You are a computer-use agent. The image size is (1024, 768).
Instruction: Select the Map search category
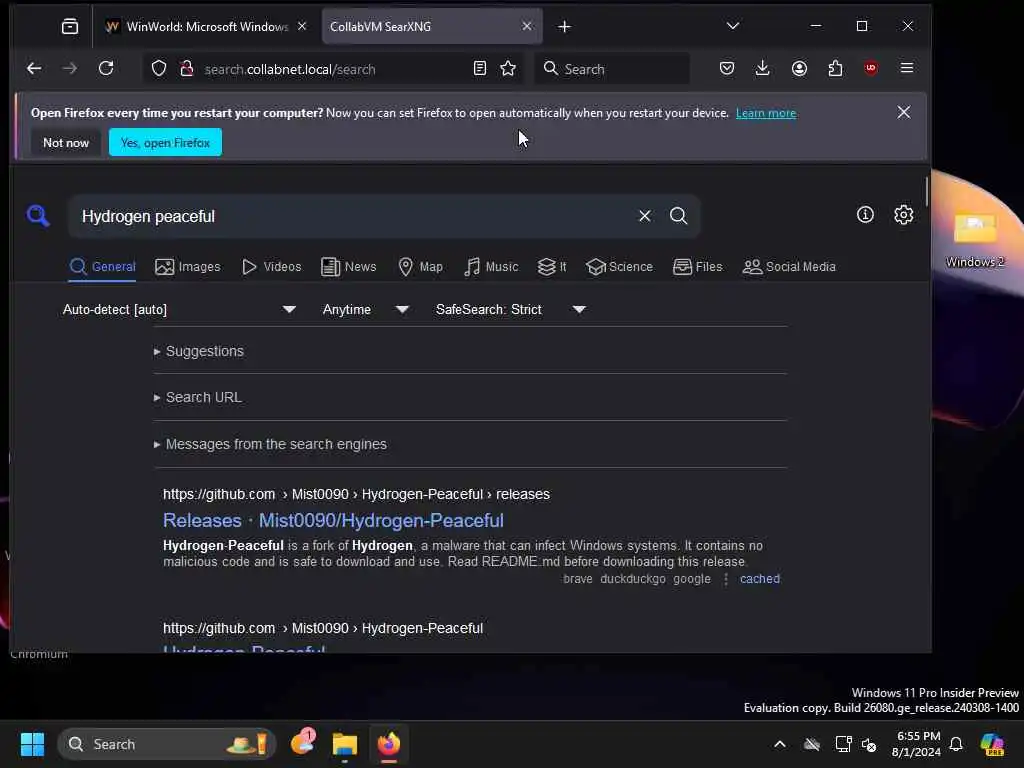[421, 266]
